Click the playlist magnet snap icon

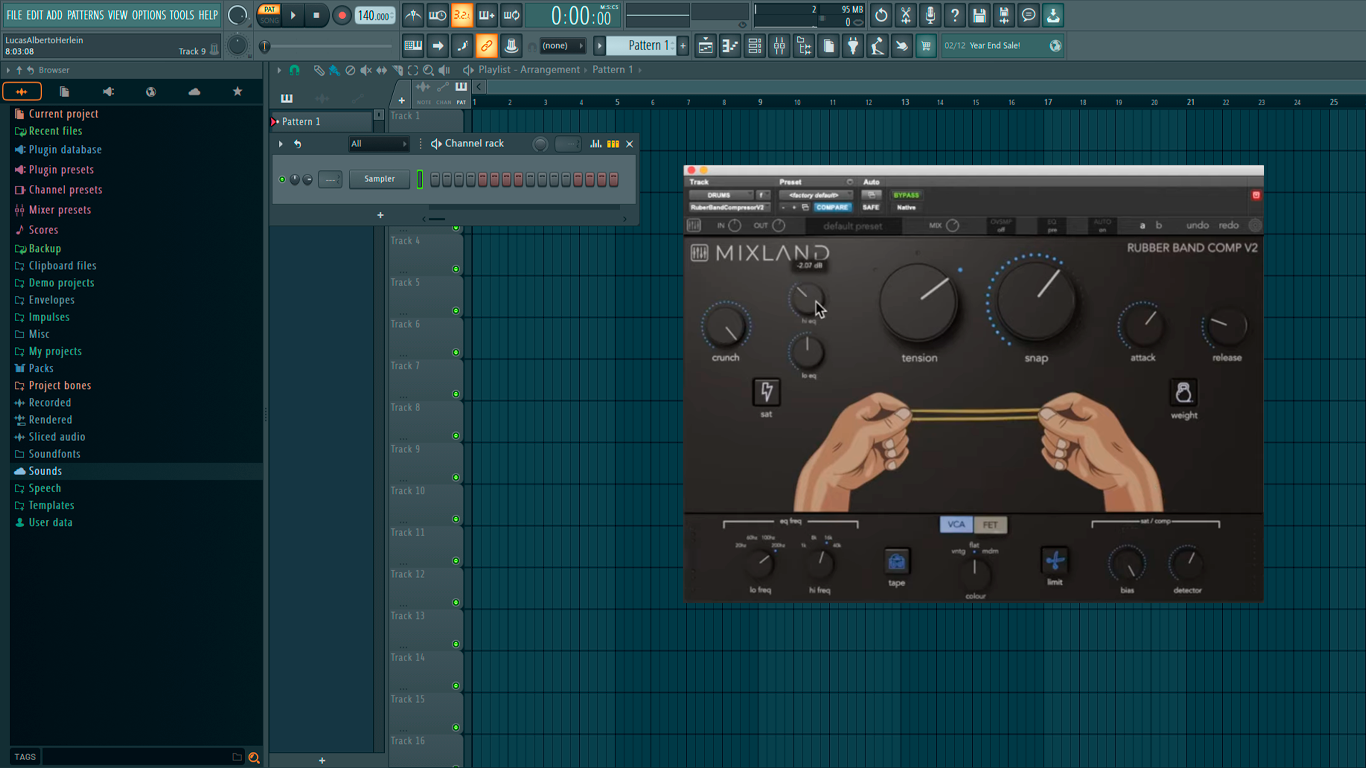(x=294, y=70)
